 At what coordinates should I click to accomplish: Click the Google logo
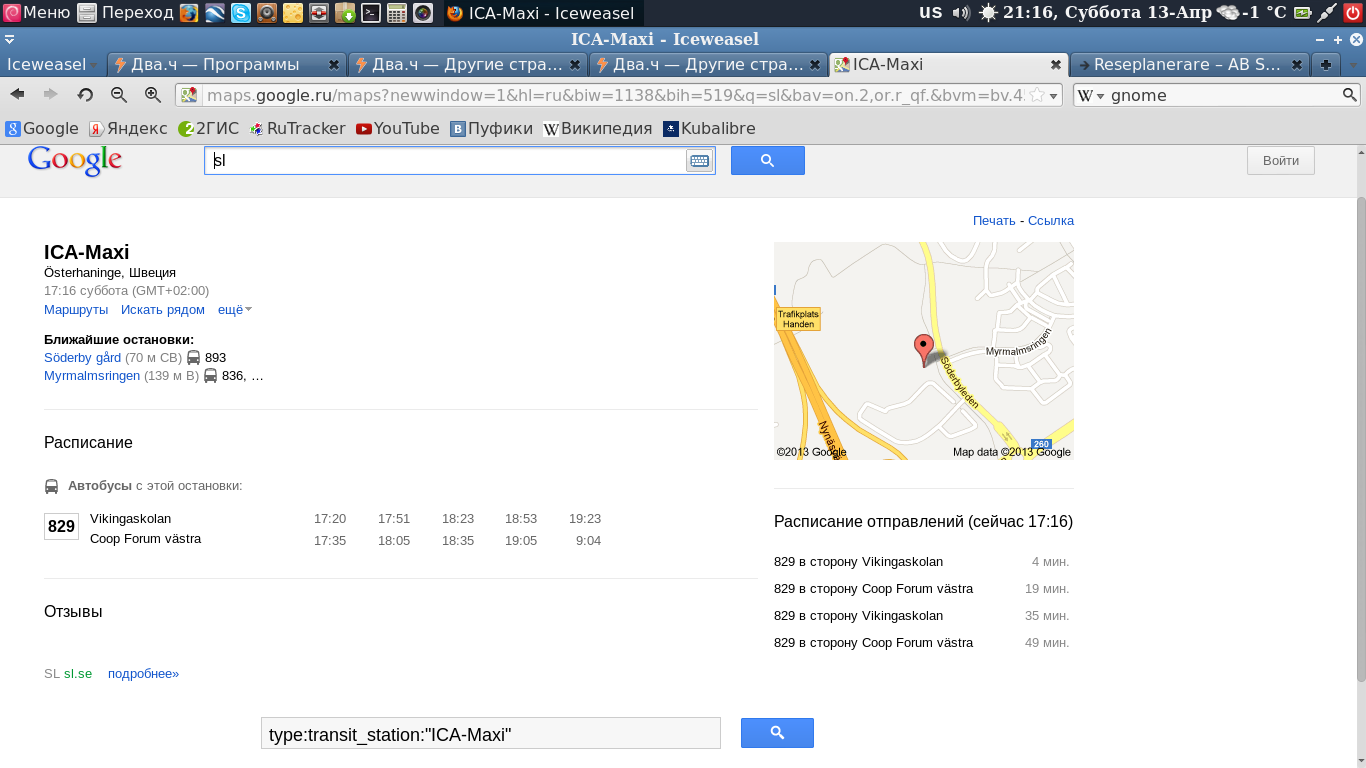[75, 161]
